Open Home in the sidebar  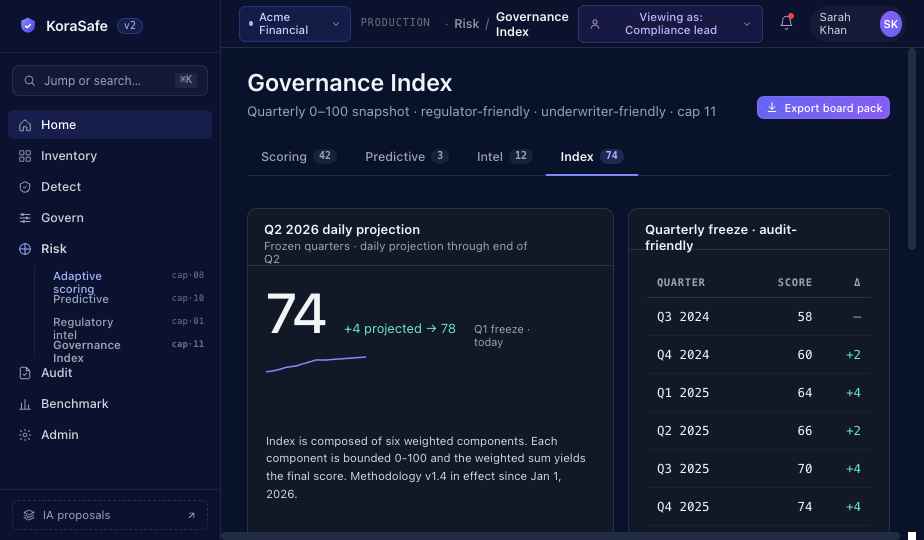tap(110, 125)
